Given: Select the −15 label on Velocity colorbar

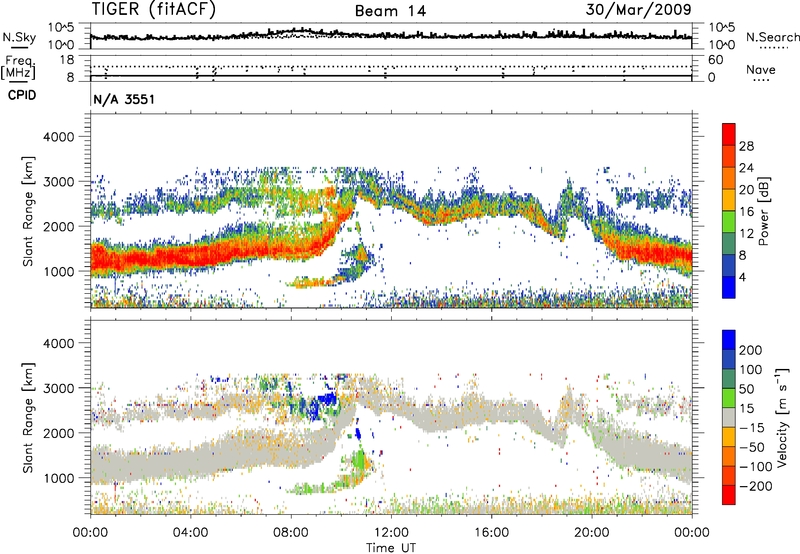Looking at the screenshot, I should pos(752,428).
